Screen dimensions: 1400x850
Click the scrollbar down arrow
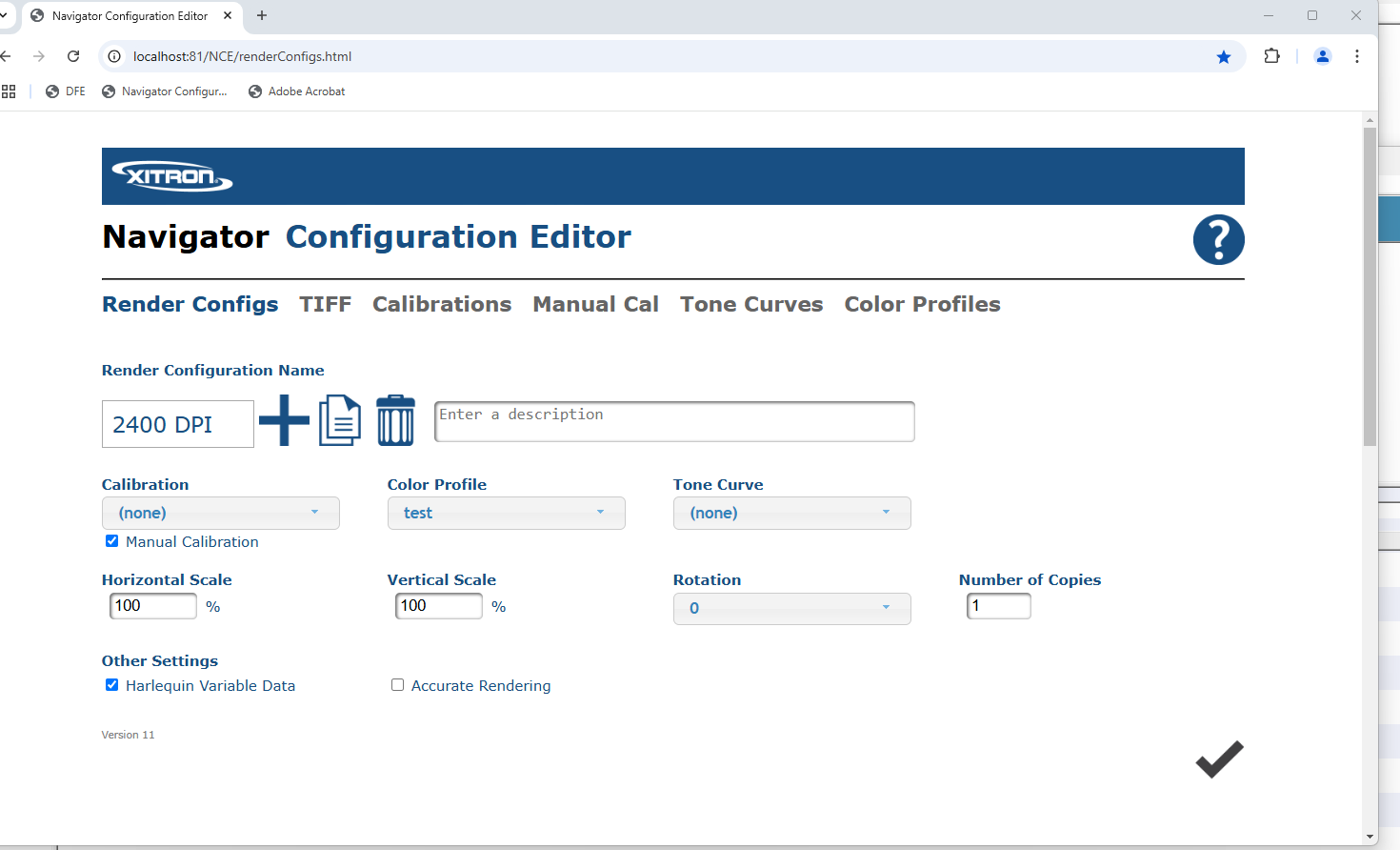point(1370,837)
